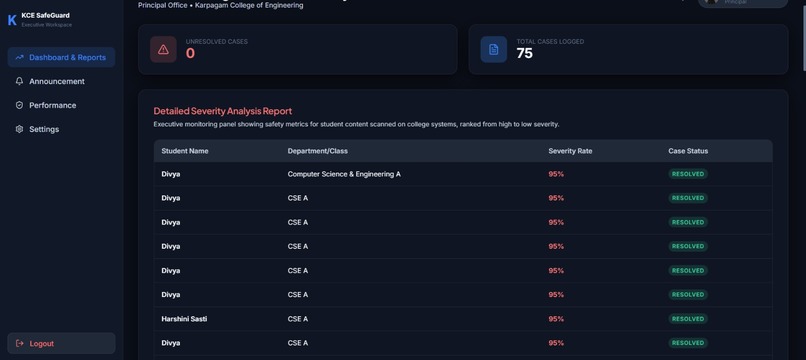Click the red warning triangle icon
This screenshot has width=806, height=360.
click(x=163, y=49)
